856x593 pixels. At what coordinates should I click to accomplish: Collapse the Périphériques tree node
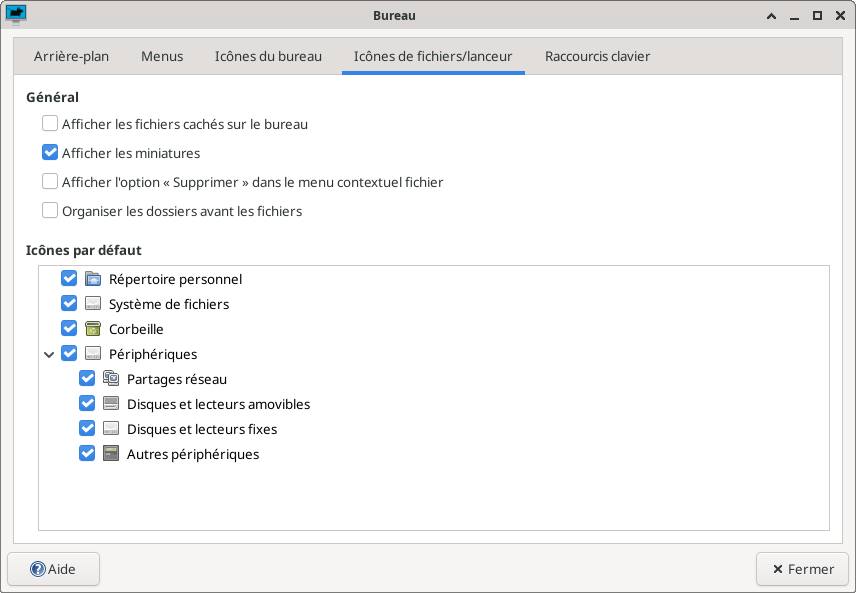coord(49,354)
